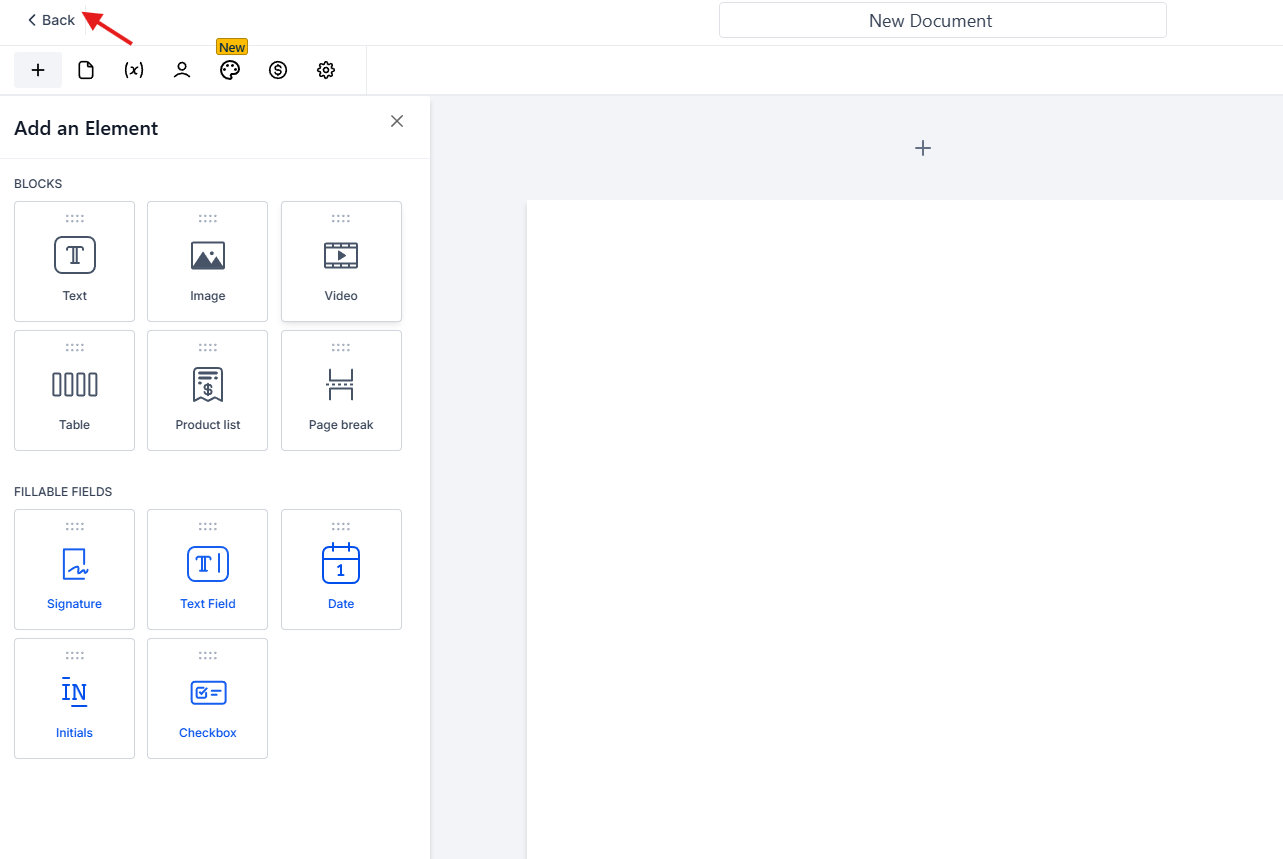Close the Add an Element panel
The image size is (1283, 859).
tap(397, 121)
